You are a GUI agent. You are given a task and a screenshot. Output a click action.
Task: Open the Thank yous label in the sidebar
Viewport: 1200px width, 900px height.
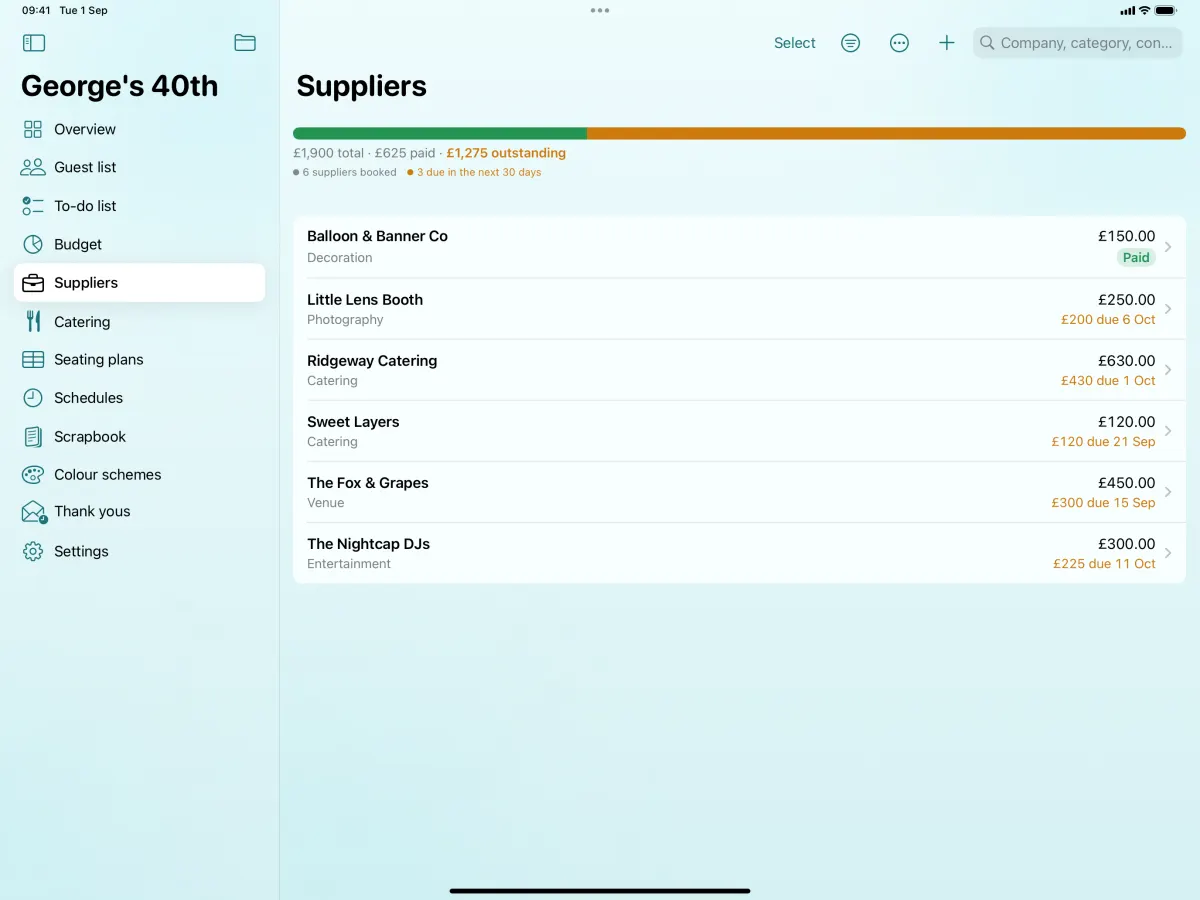point(92,511)
